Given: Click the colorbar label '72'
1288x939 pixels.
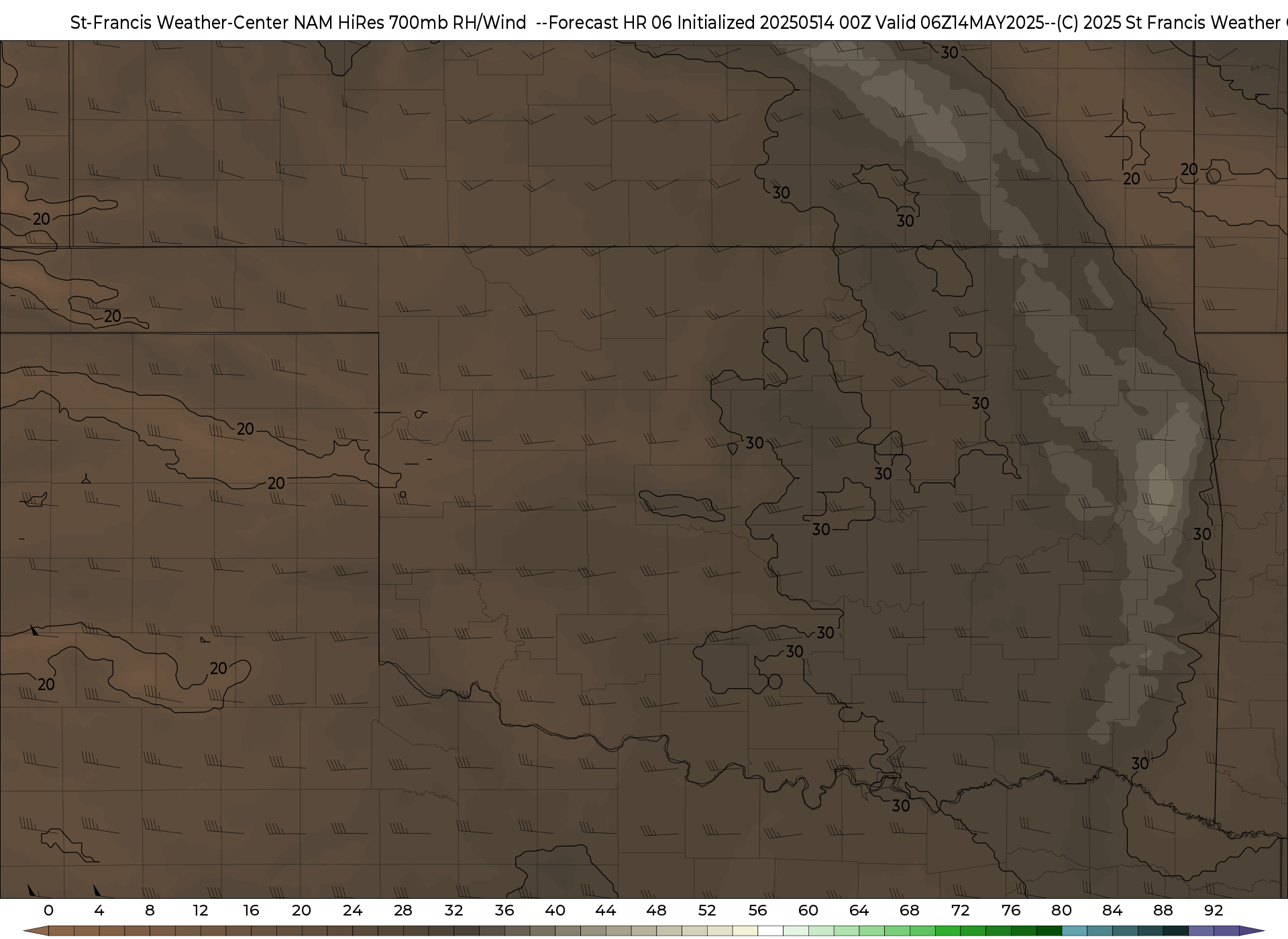Looking at the screenshot, I should (x=961, y=910).
